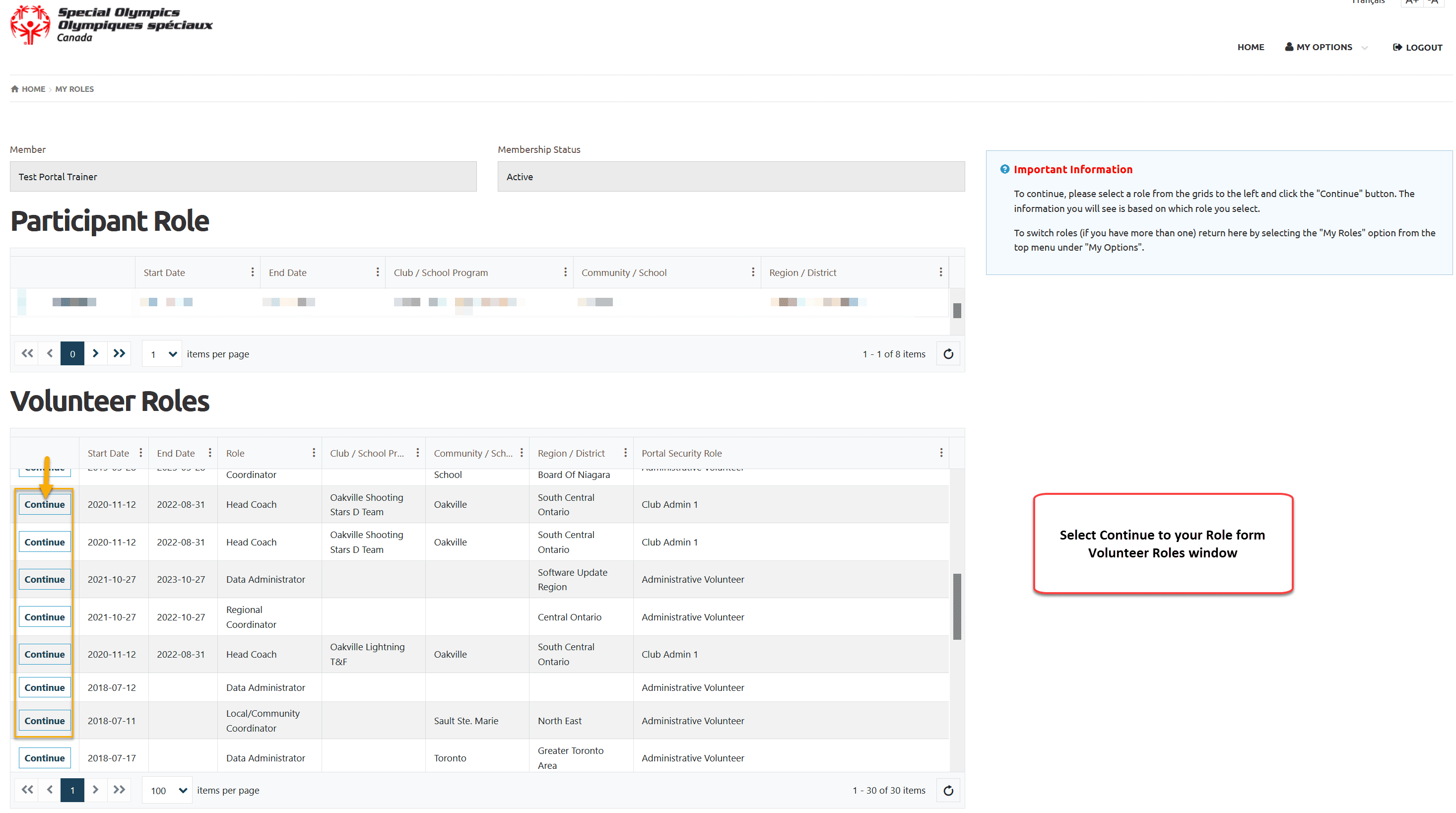Click the Membership Status field
Viewport: 1456px width, 813px height.
point(731,176)
